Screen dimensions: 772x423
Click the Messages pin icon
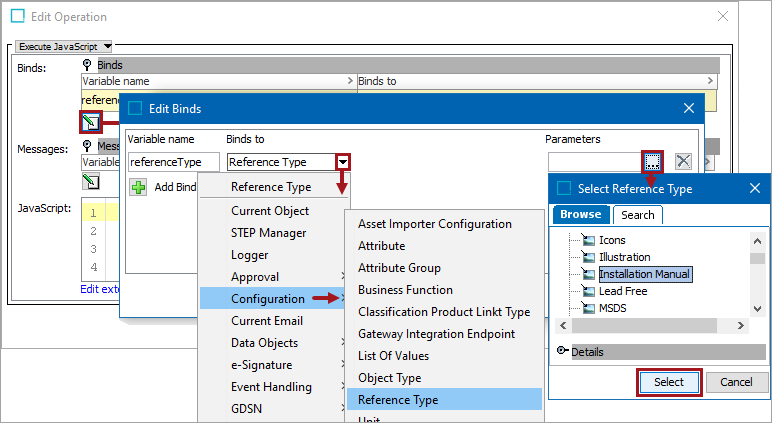coord(87,146)
